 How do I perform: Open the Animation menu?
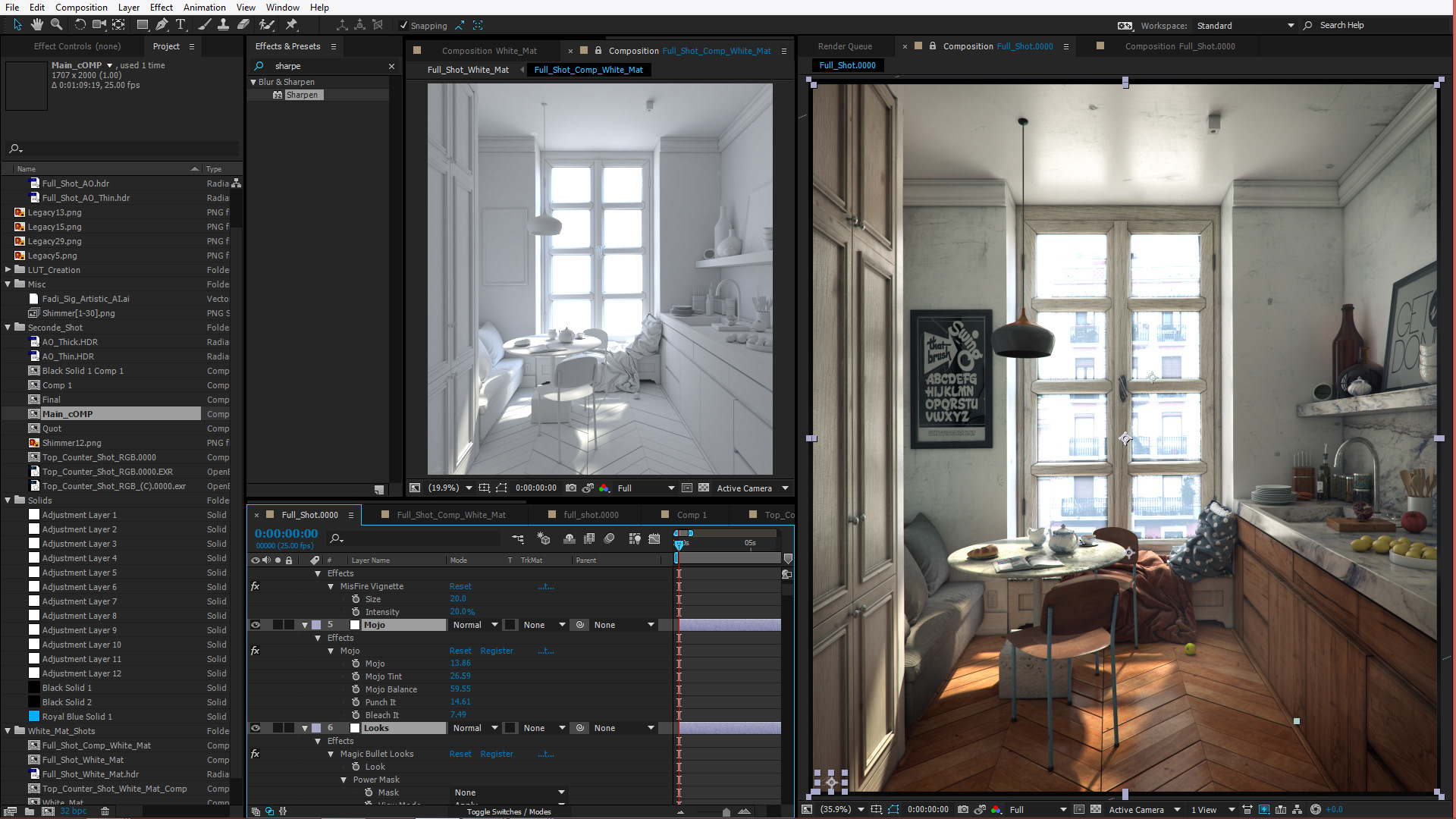204,8
